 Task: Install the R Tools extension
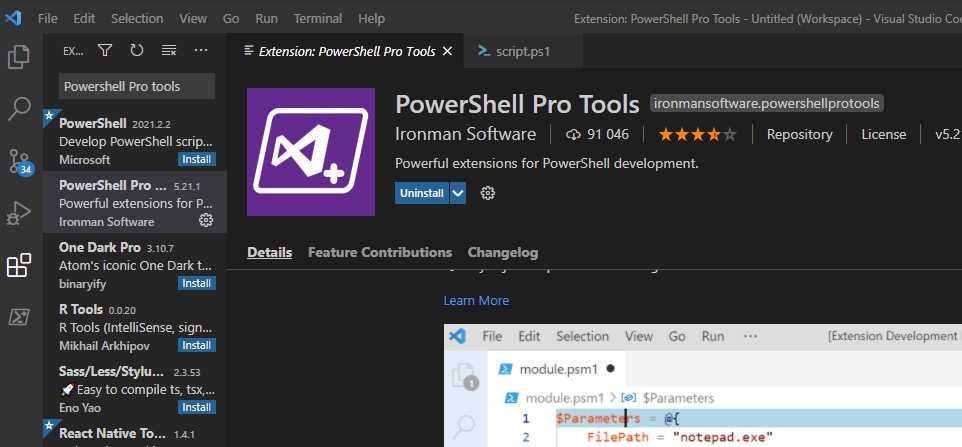197,345
